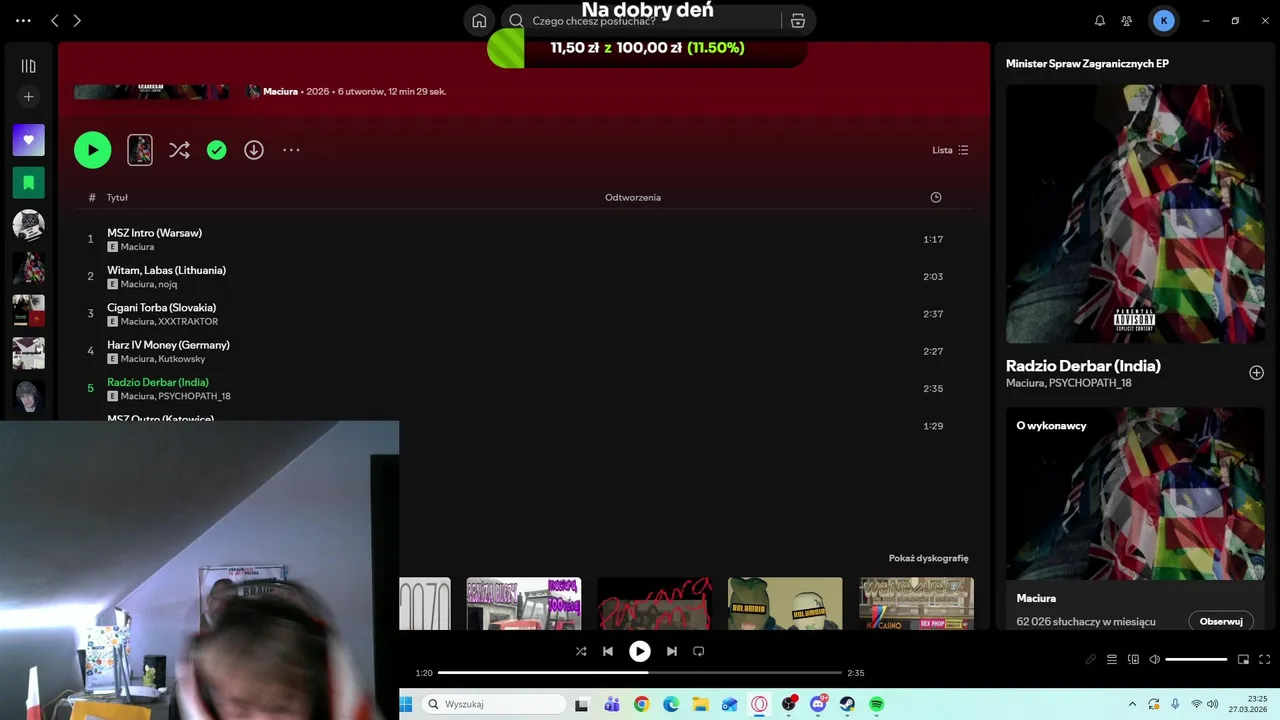Viewport: 1280px width, 720px height.
Task: Play the album with the green play button
Action: click(92, 150)
